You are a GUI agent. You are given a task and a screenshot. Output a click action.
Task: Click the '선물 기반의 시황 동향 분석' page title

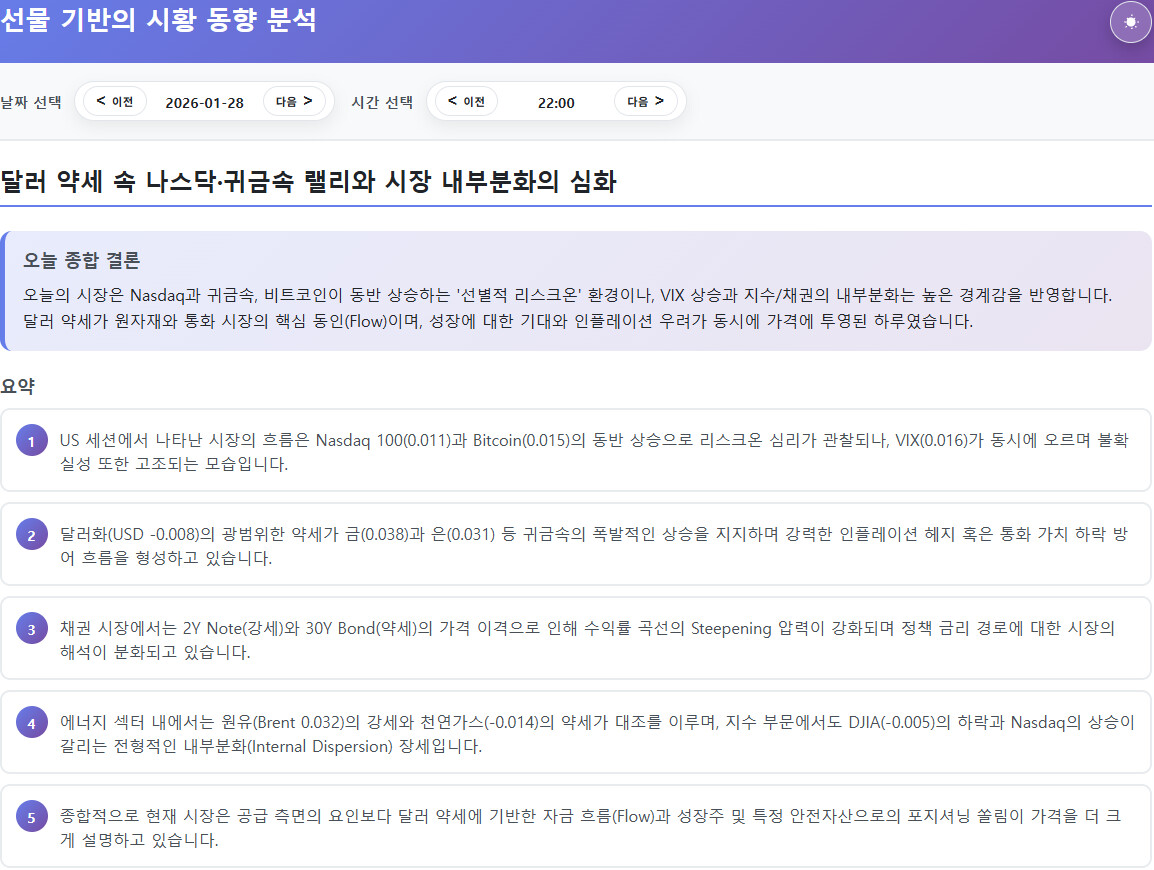point(158,20)
